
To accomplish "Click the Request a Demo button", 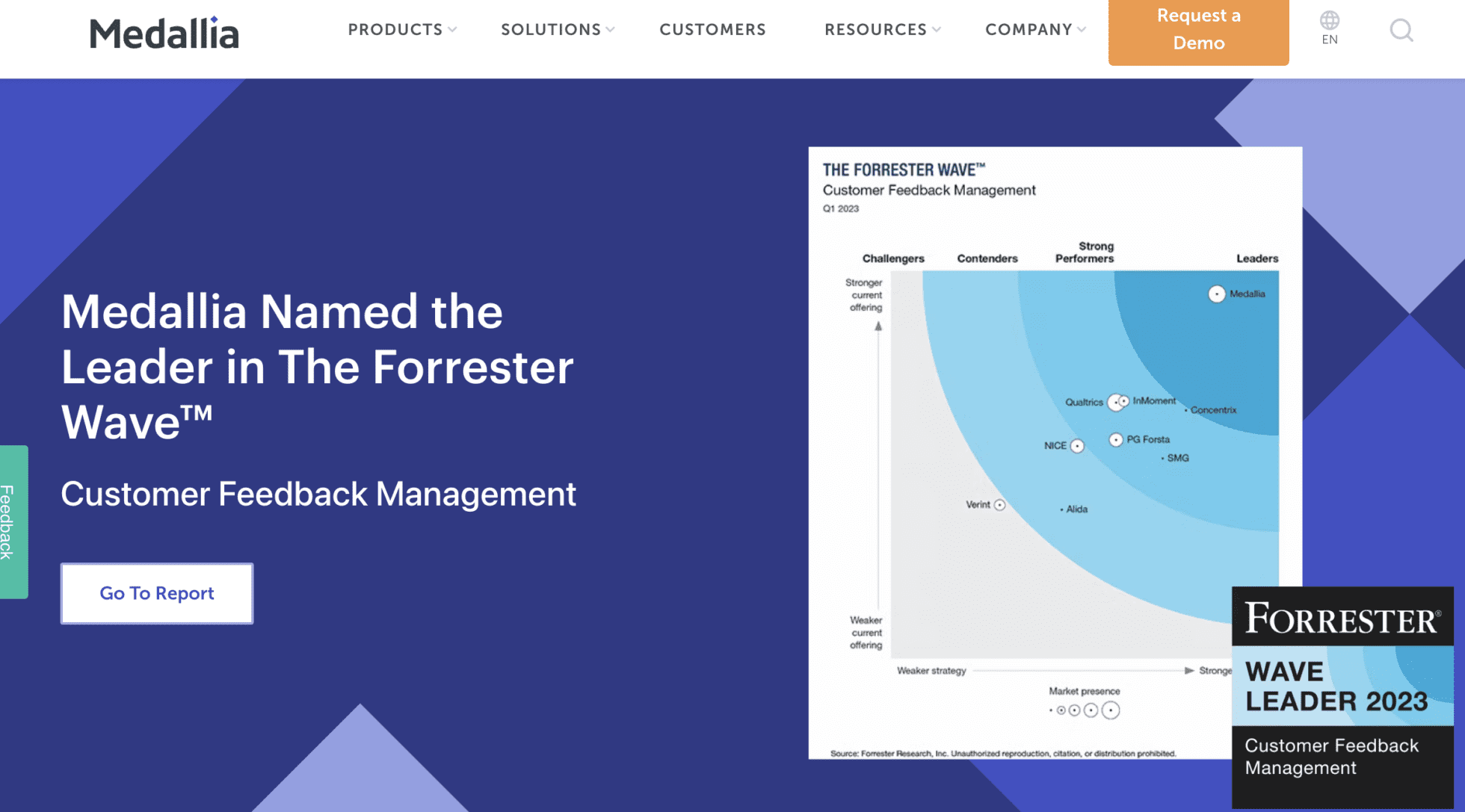I will [1198, 31].
